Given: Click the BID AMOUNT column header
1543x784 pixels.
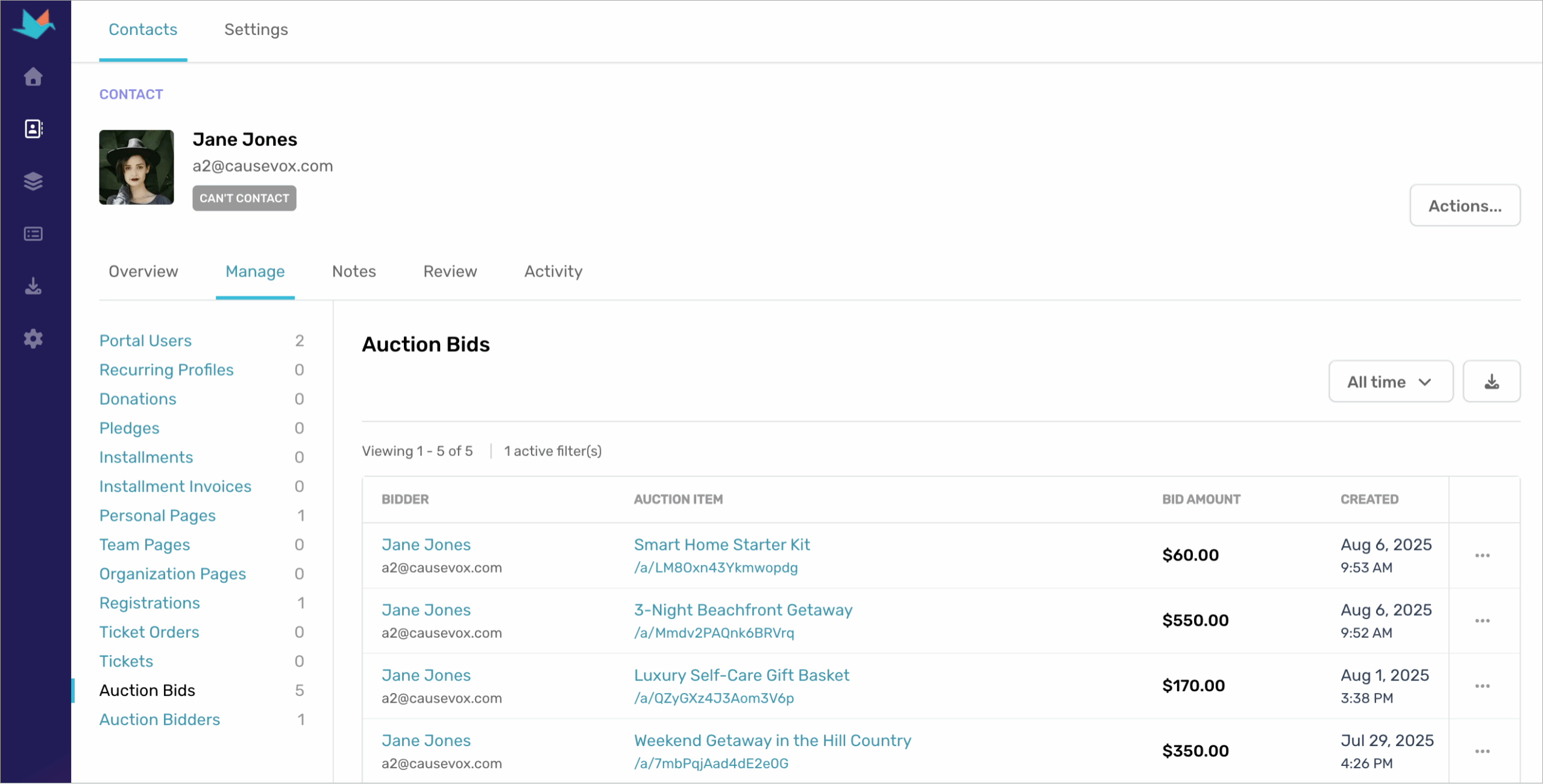Looking at the screenshot, I should (x=1201, y=499).
